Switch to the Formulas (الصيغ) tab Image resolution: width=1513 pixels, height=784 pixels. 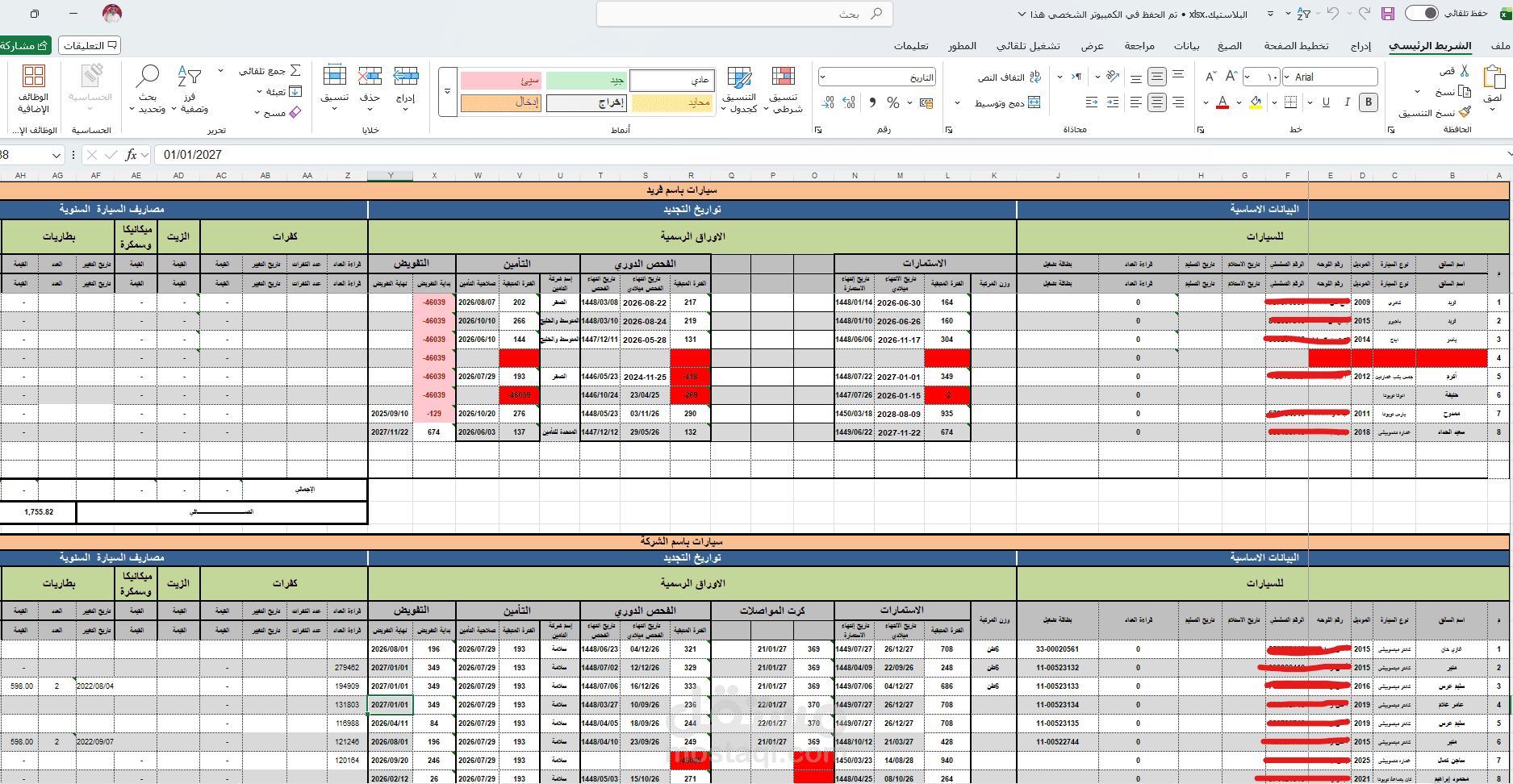1230,46
